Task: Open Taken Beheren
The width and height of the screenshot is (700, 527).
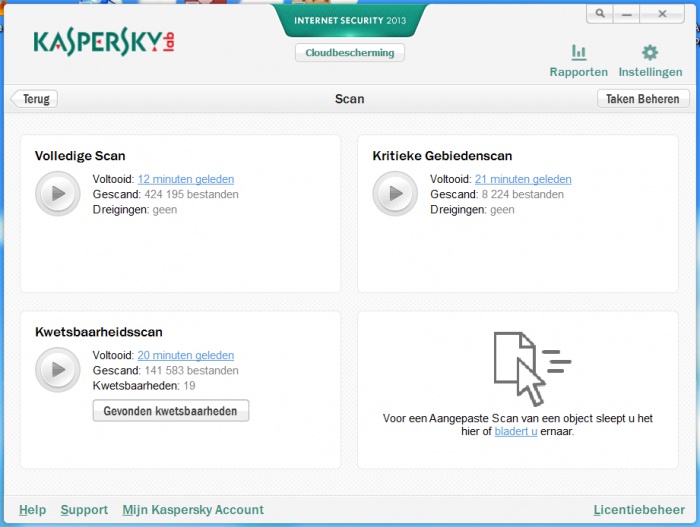Action: 643,99
